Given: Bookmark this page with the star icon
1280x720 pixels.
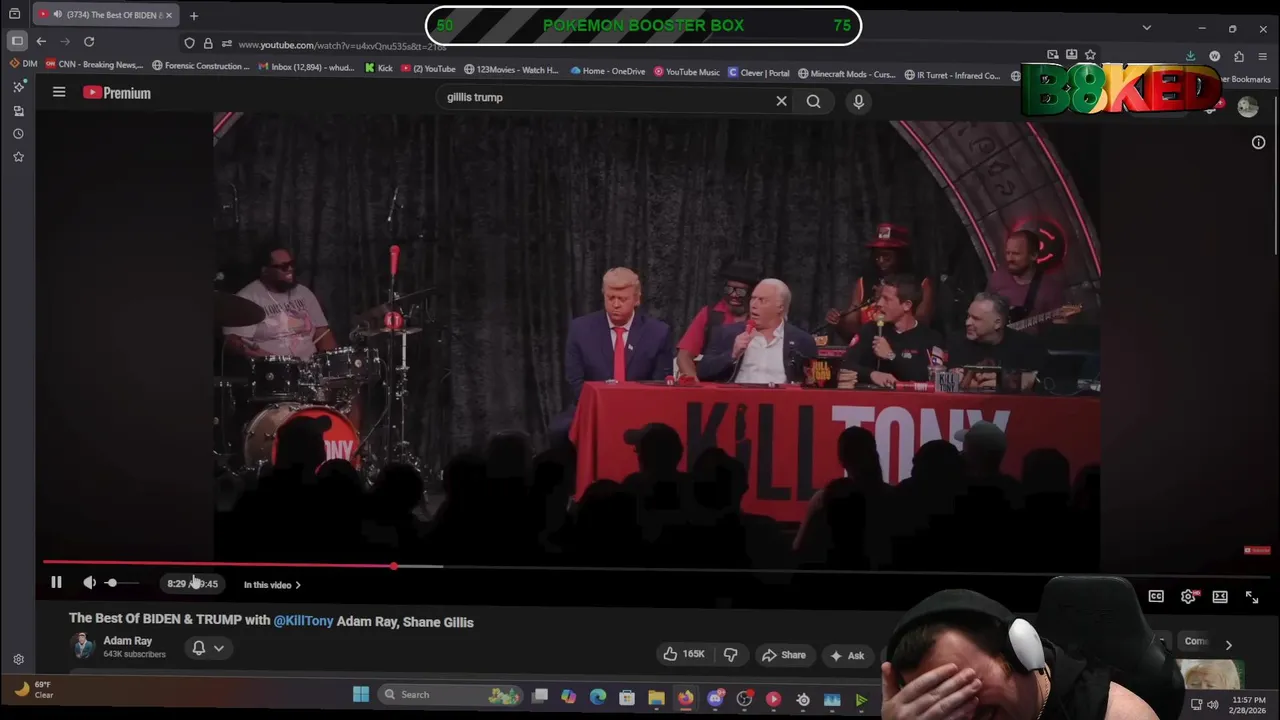Looking at the screenshot, I should (1090, 54).
